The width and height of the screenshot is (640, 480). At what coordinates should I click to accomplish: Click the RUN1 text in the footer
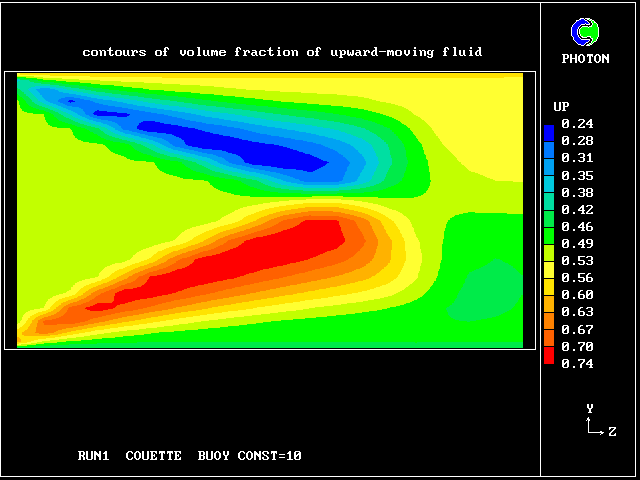[x=94, y=456]
